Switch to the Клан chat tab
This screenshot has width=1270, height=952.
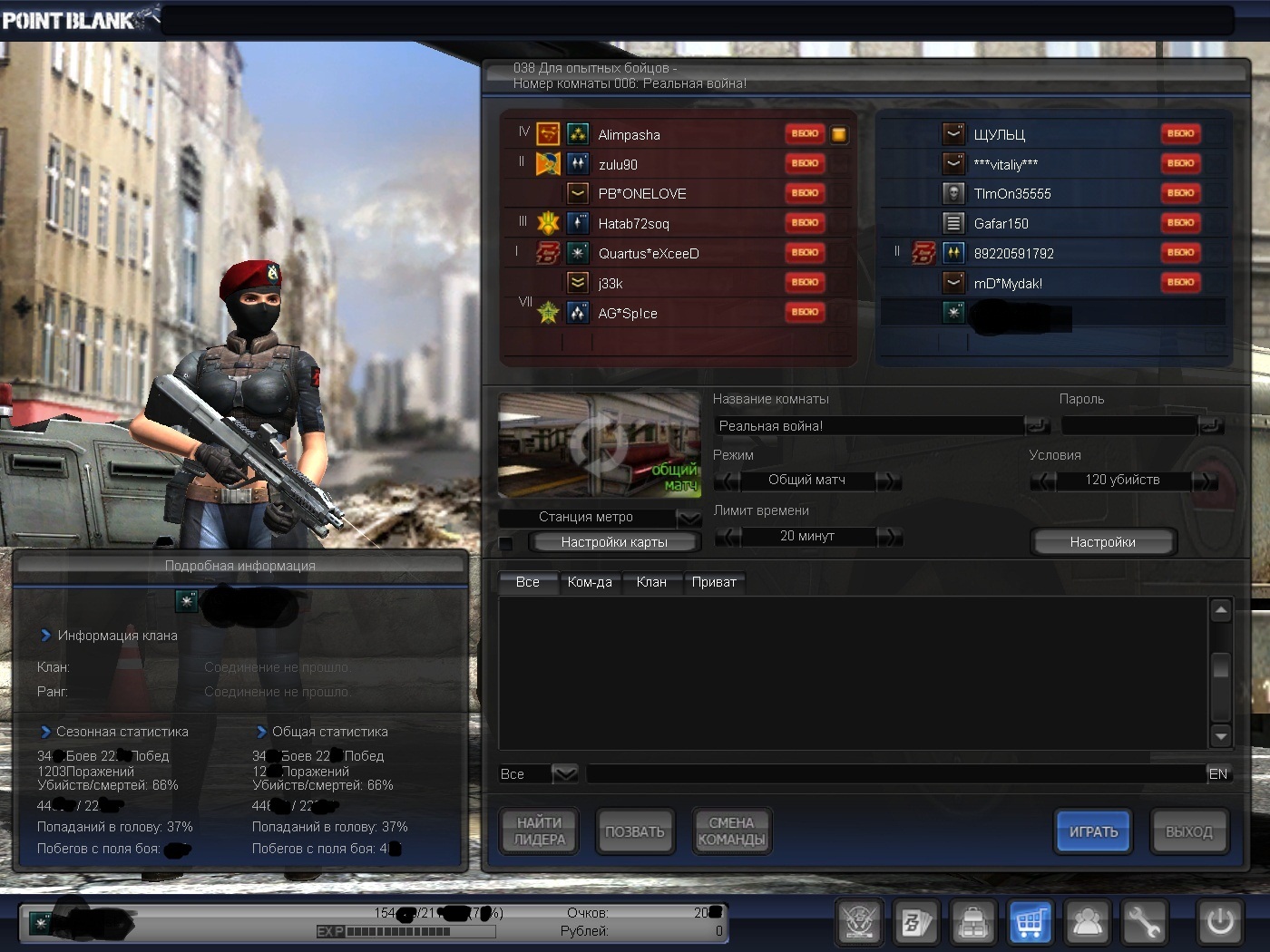click(651, 582)
